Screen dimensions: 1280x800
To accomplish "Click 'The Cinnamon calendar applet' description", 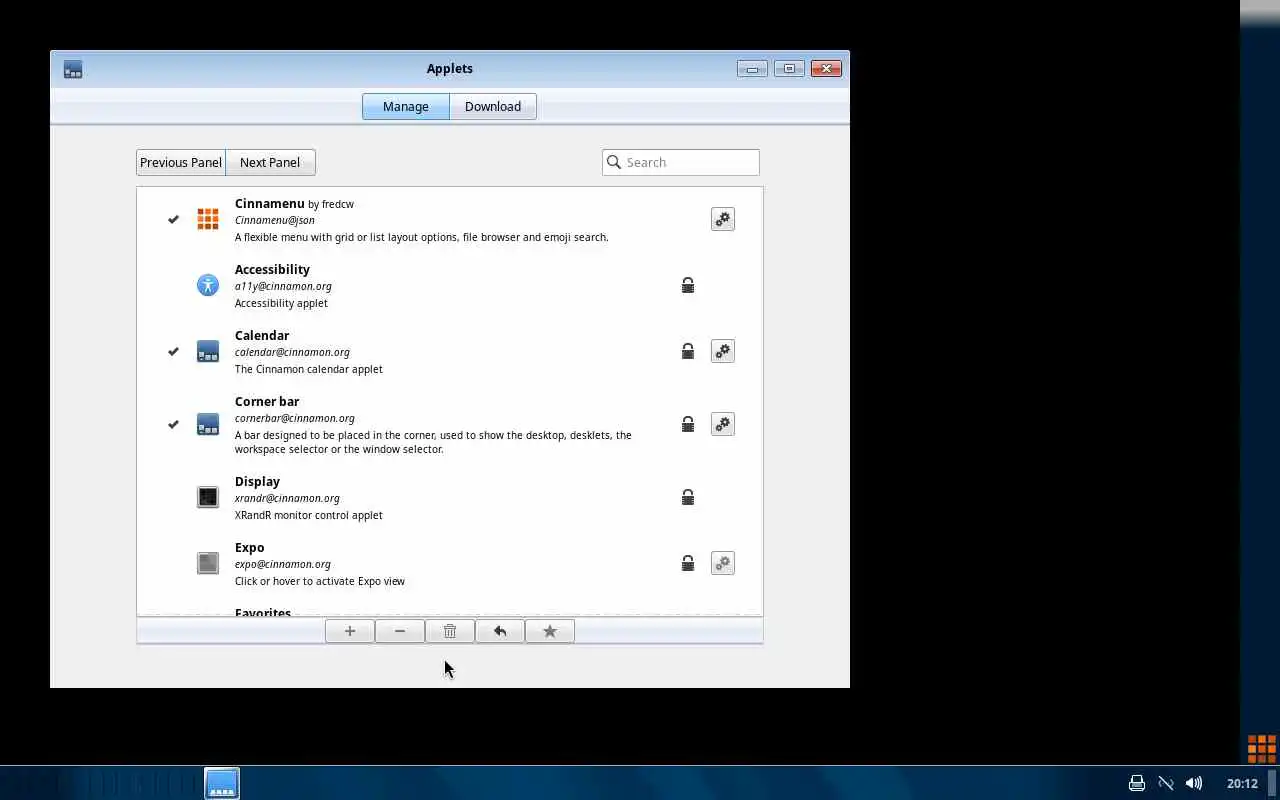I will [309, 369].
